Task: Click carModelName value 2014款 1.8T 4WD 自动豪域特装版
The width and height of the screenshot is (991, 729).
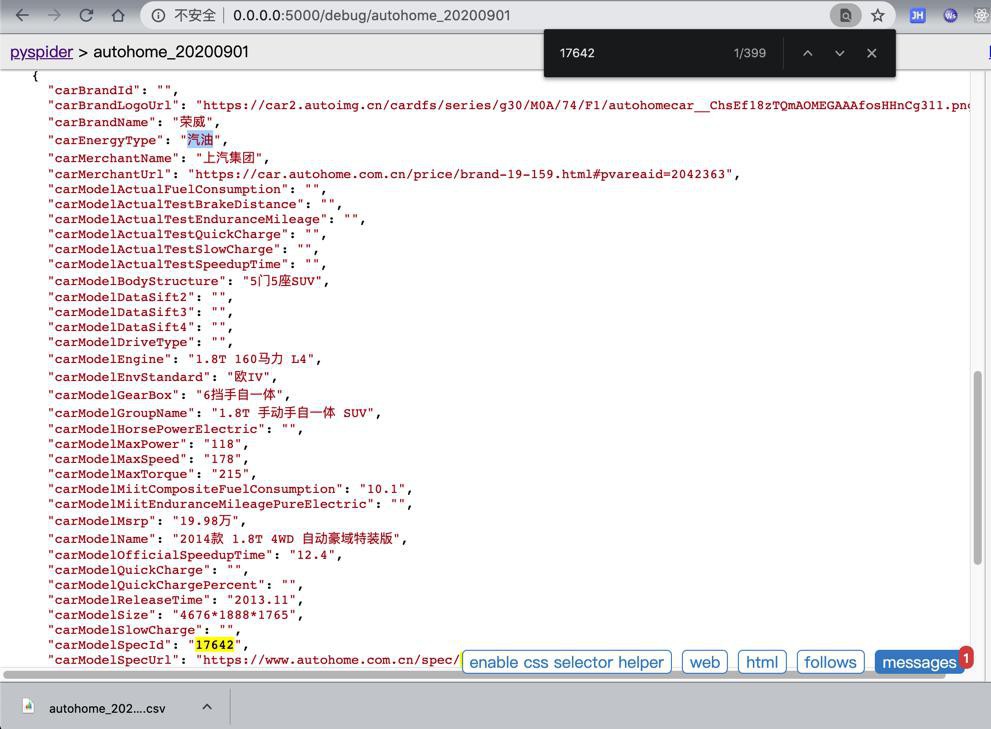Action: (286, 539)
